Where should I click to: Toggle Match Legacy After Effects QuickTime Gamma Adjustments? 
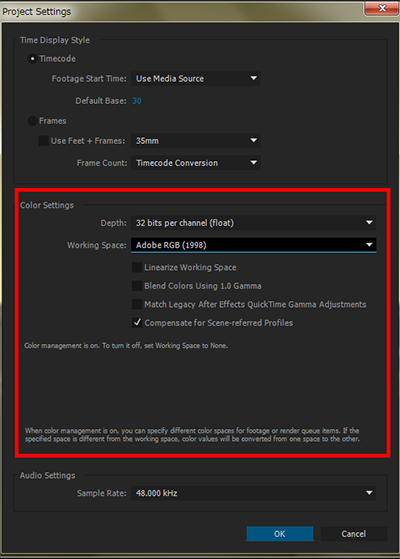(x=137, y=304)
